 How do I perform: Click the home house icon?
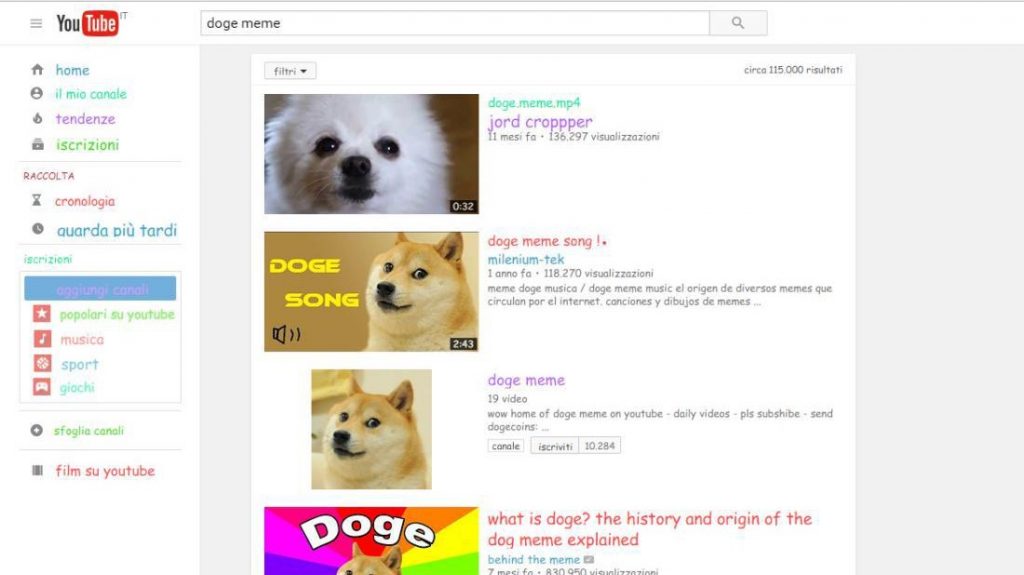[x=37, y=69]
